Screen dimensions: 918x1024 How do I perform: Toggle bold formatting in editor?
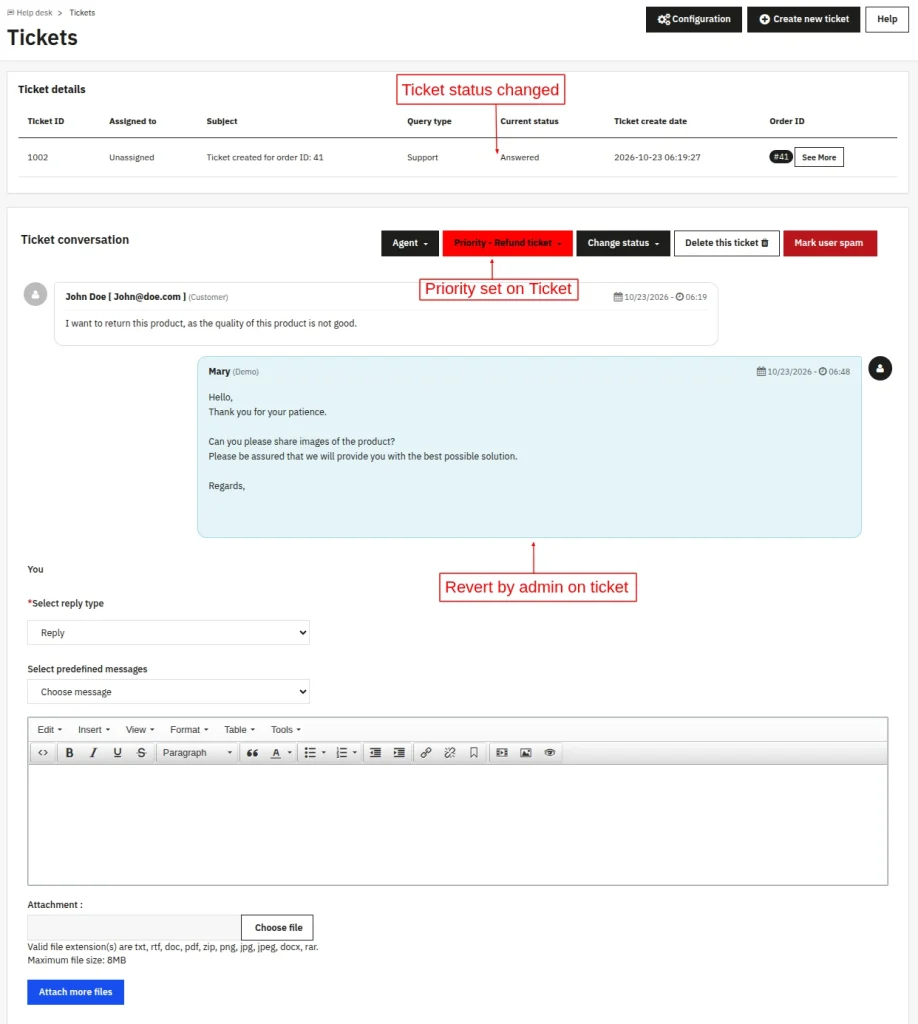(69, 752)
